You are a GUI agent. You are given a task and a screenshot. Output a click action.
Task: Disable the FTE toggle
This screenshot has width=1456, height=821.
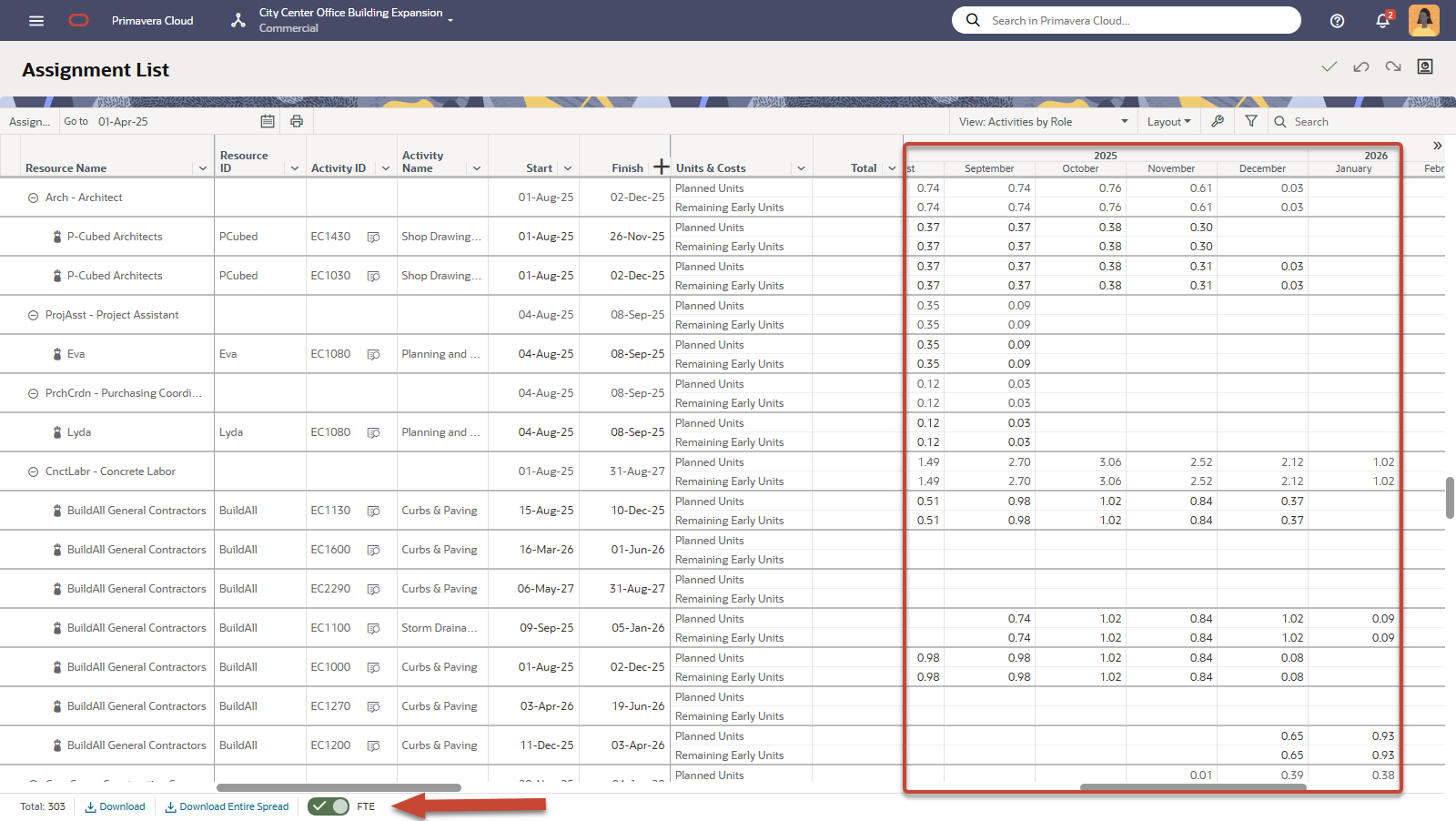(329, 806)
